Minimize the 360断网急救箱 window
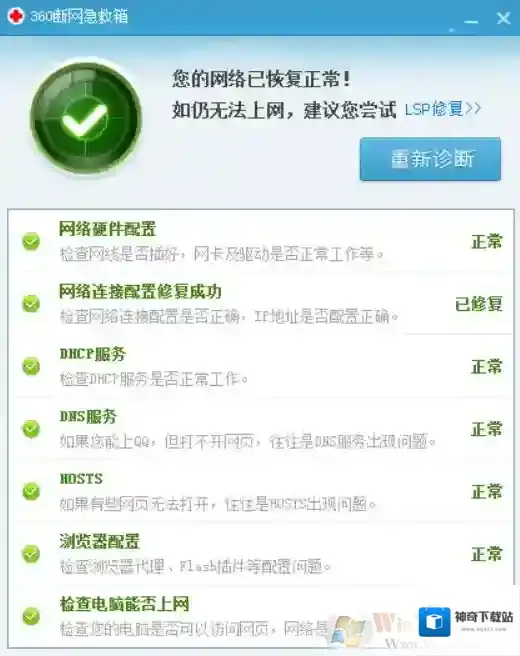 [x=471, y=20]
